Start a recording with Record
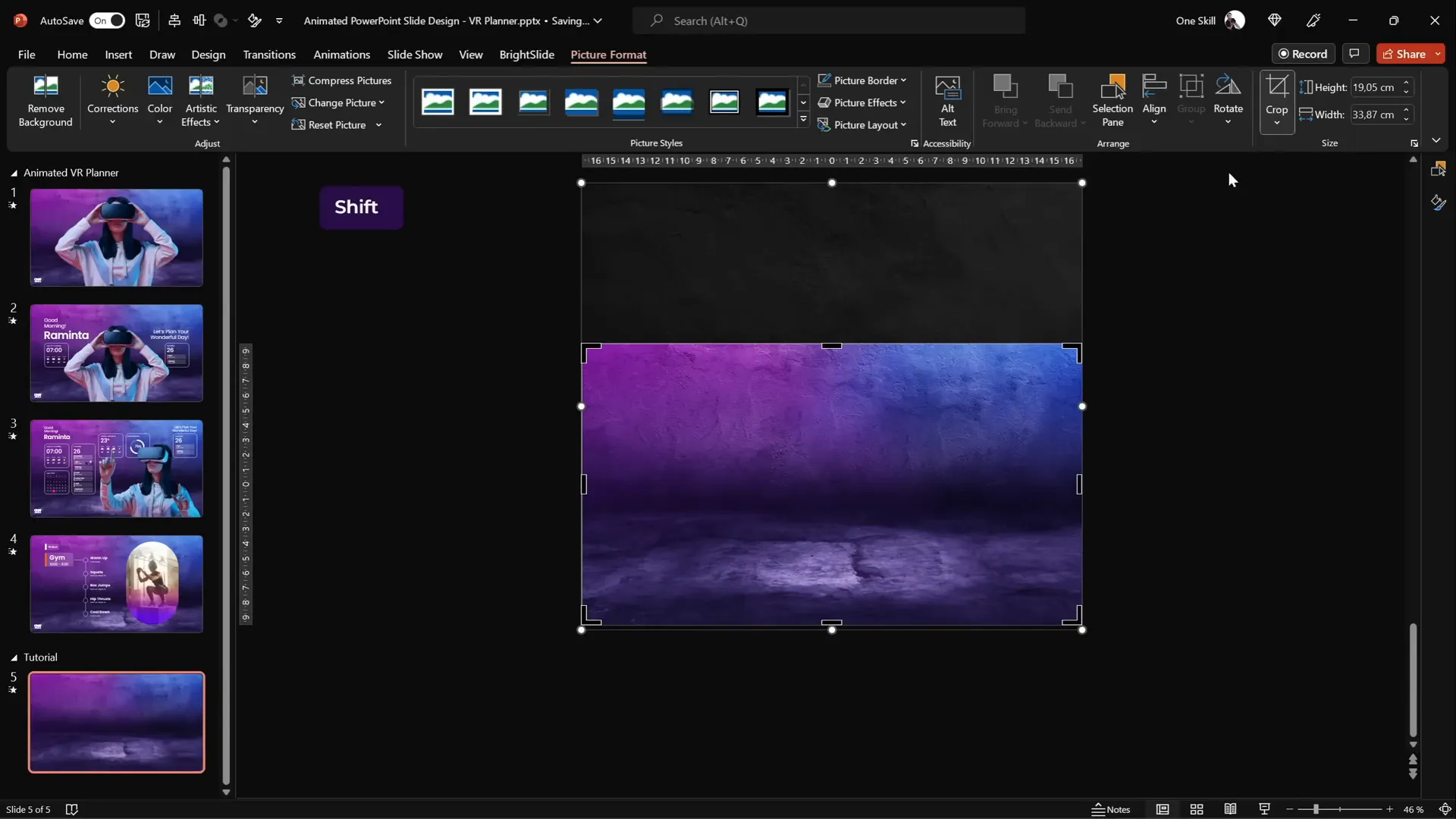The width and height of the screenshot is (1456, 819). click(1304, 53)
